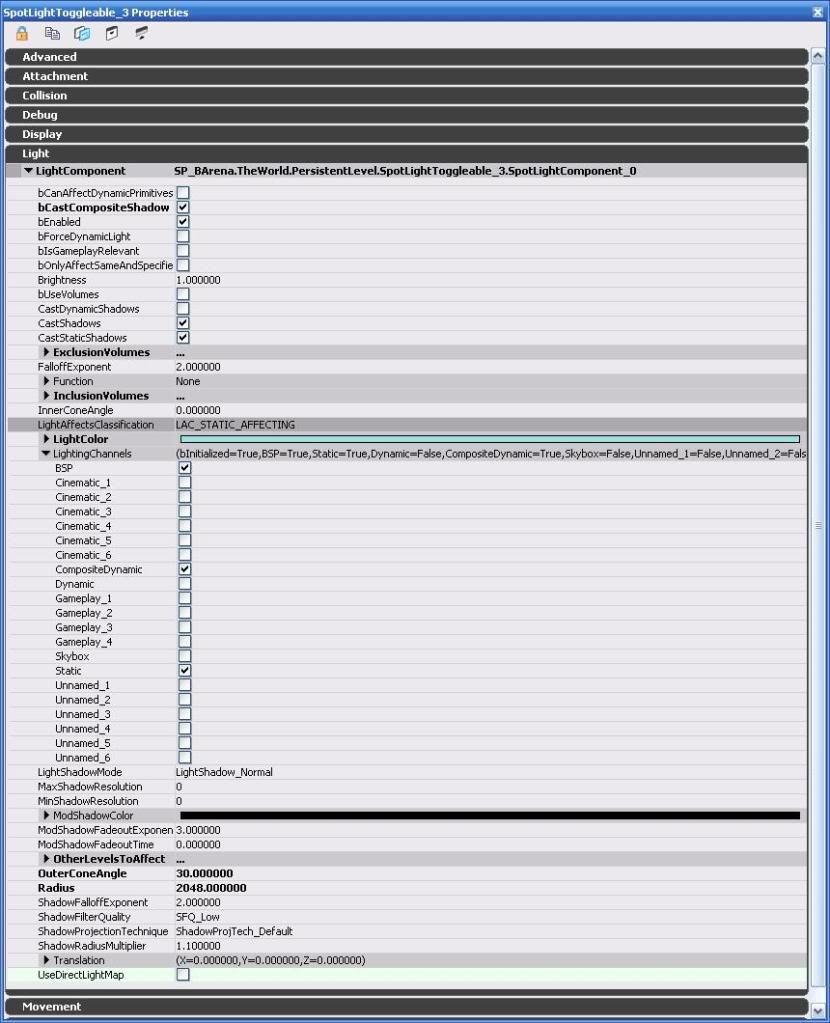Click the blue stacked windows toolbar icon
Viewport: 830px width, 1023px height.
[x=82, y=33]
